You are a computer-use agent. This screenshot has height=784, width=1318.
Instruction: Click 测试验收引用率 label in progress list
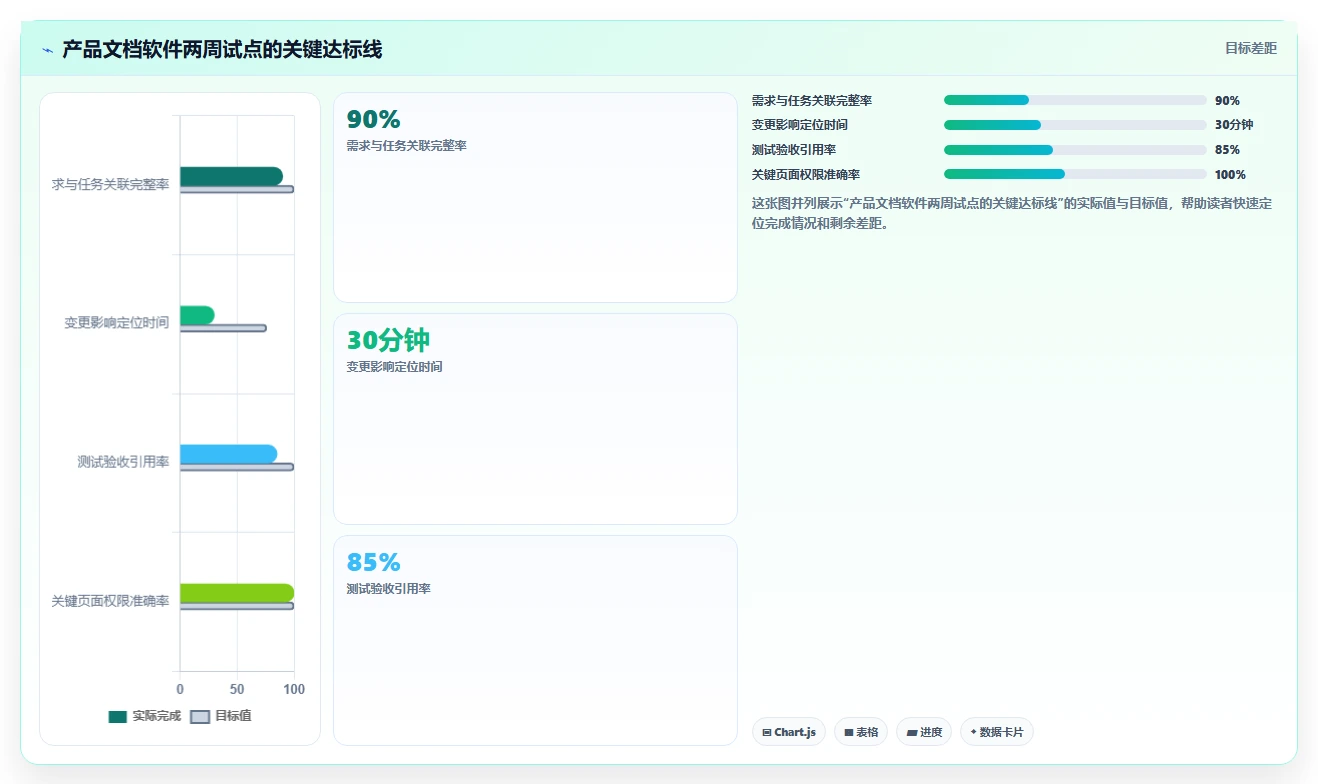pyautogui.click(x=794, y=150)
